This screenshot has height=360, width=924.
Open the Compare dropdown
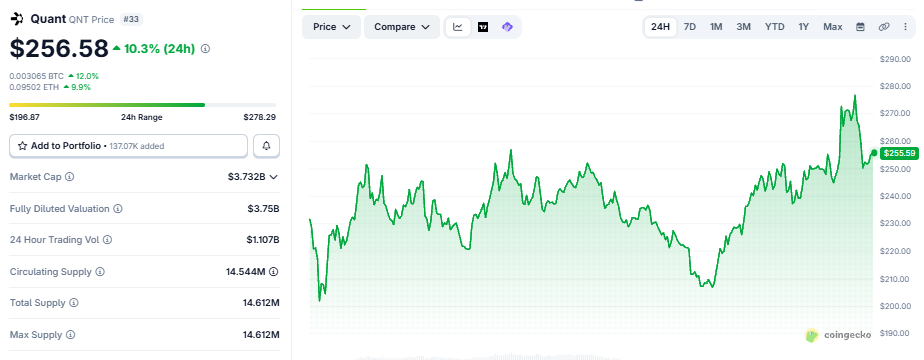click(x=401, y=27)
